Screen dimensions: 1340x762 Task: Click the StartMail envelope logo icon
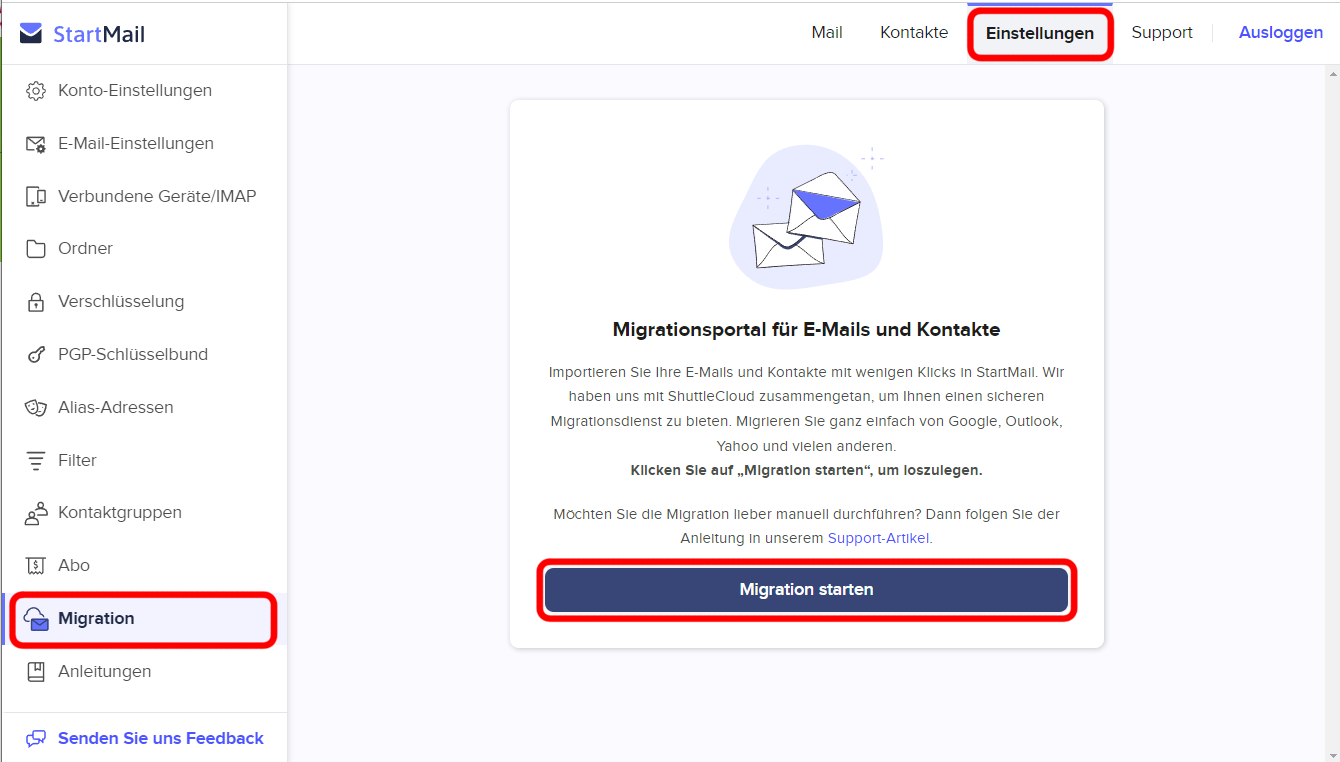pyautogui.click(x=31, y=34)
